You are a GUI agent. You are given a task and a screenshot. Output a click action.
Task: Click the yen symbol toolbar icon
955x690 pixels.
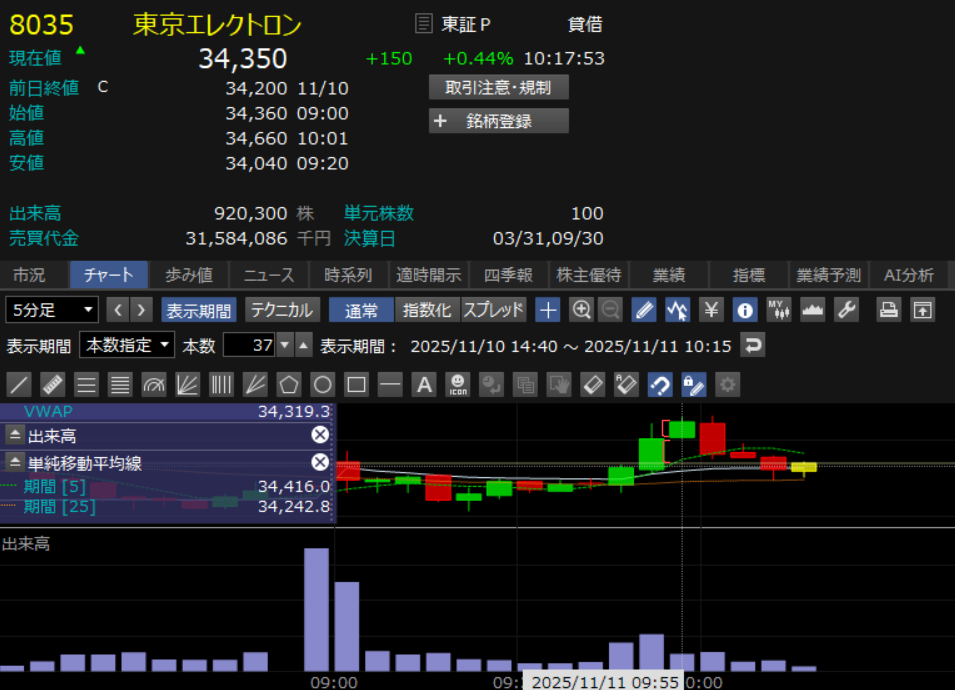click(x=711, y=310)
